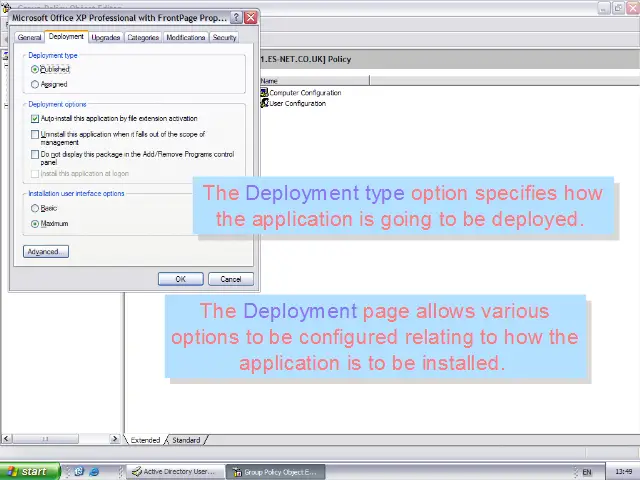Image resolution: width=640 pixels, height=480 pixels.
Task: Switch to the Standard view tab
Action: click(x=186, y=440)
